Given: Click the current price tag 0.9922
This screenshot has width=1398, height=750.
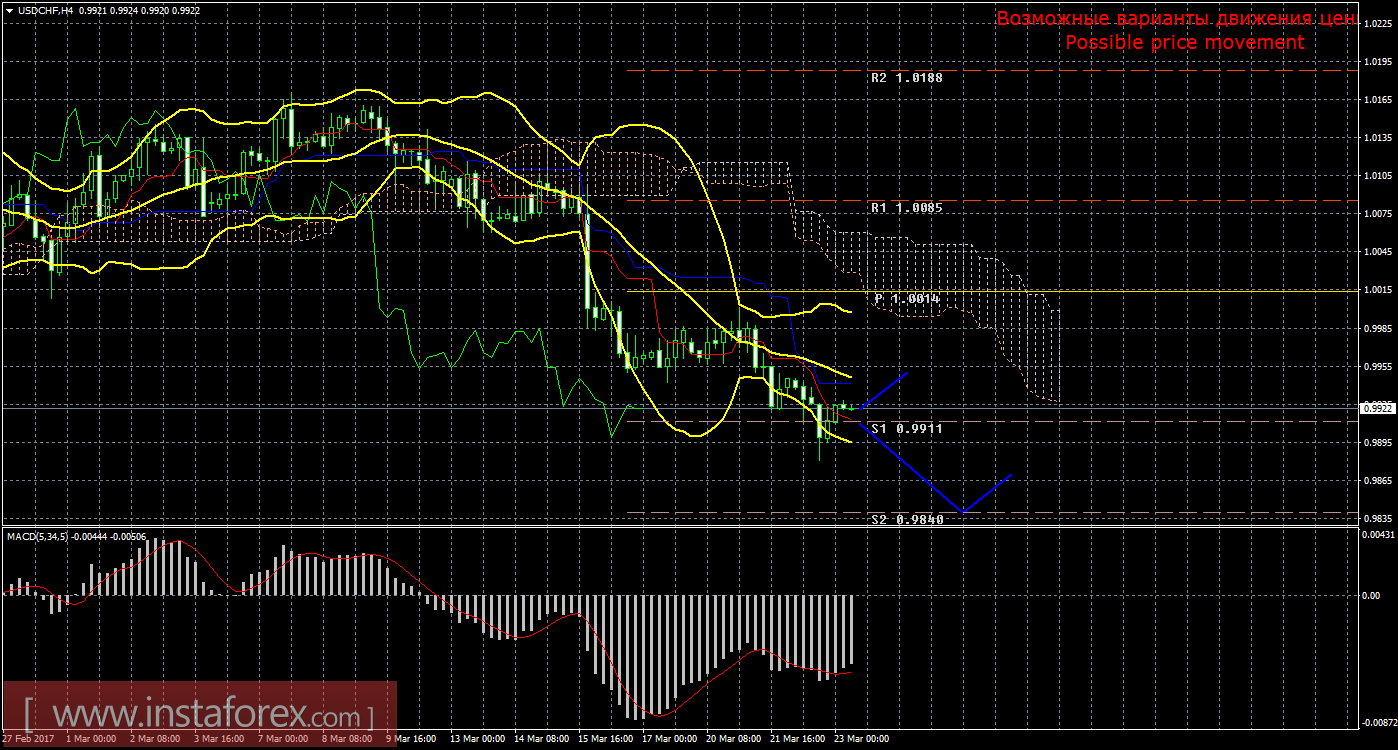Looking at the screenshot, I should point(1376,408).
